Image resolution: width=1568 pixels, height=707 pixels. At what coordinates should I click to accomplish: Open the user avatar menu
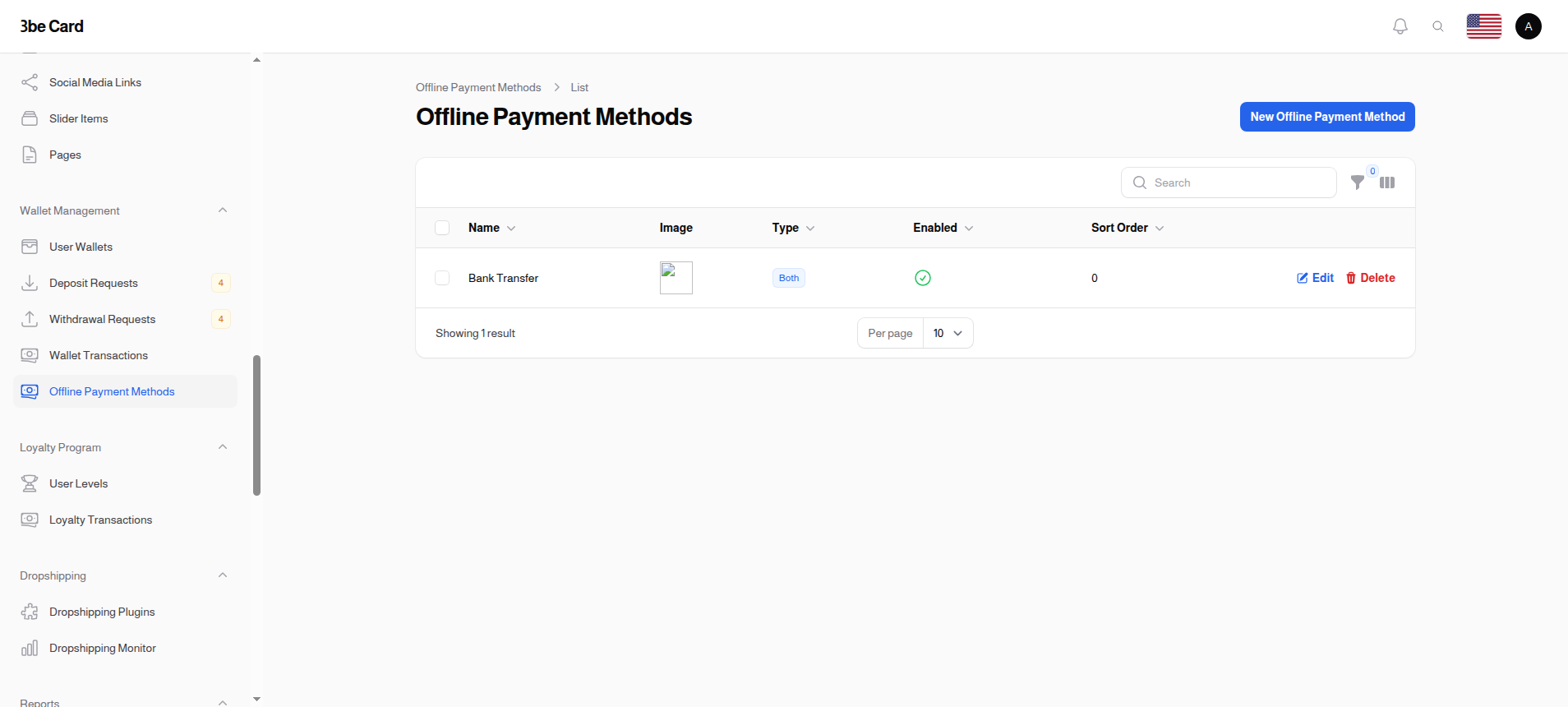point(1529,26)
